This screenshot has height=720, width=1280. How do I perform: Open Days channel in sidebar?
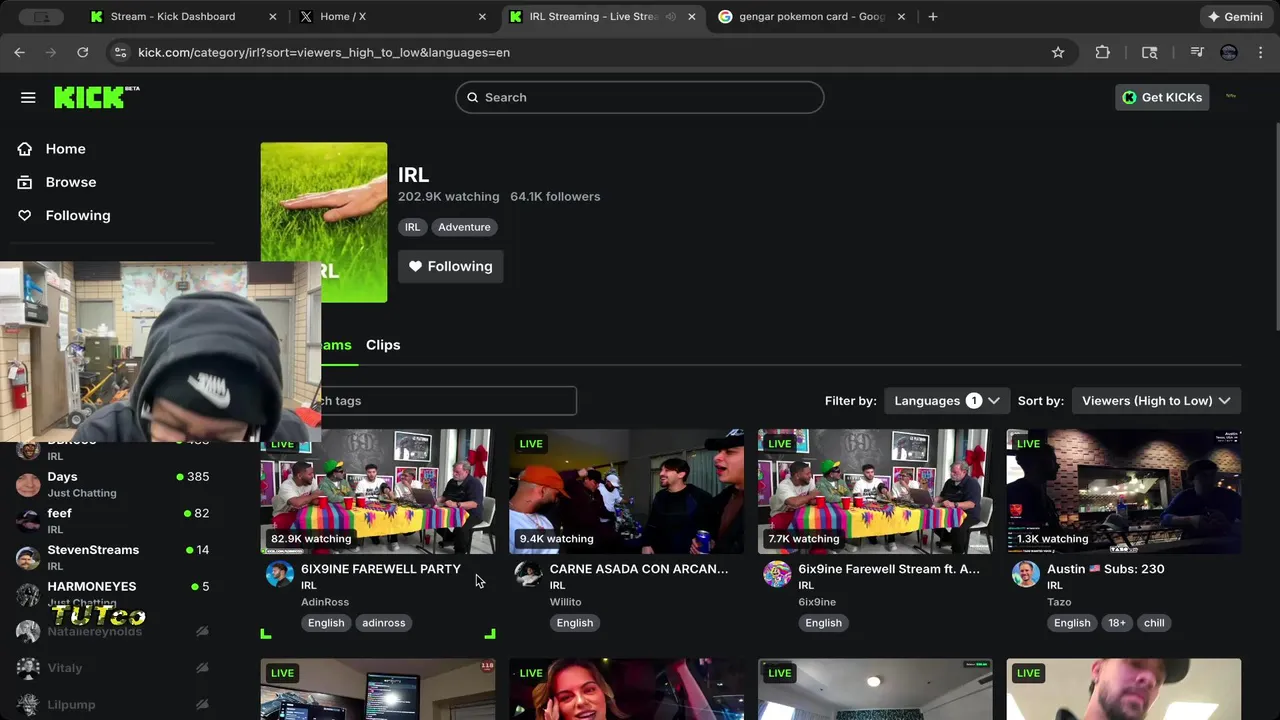pyautogui.click(x=112, y=484)
